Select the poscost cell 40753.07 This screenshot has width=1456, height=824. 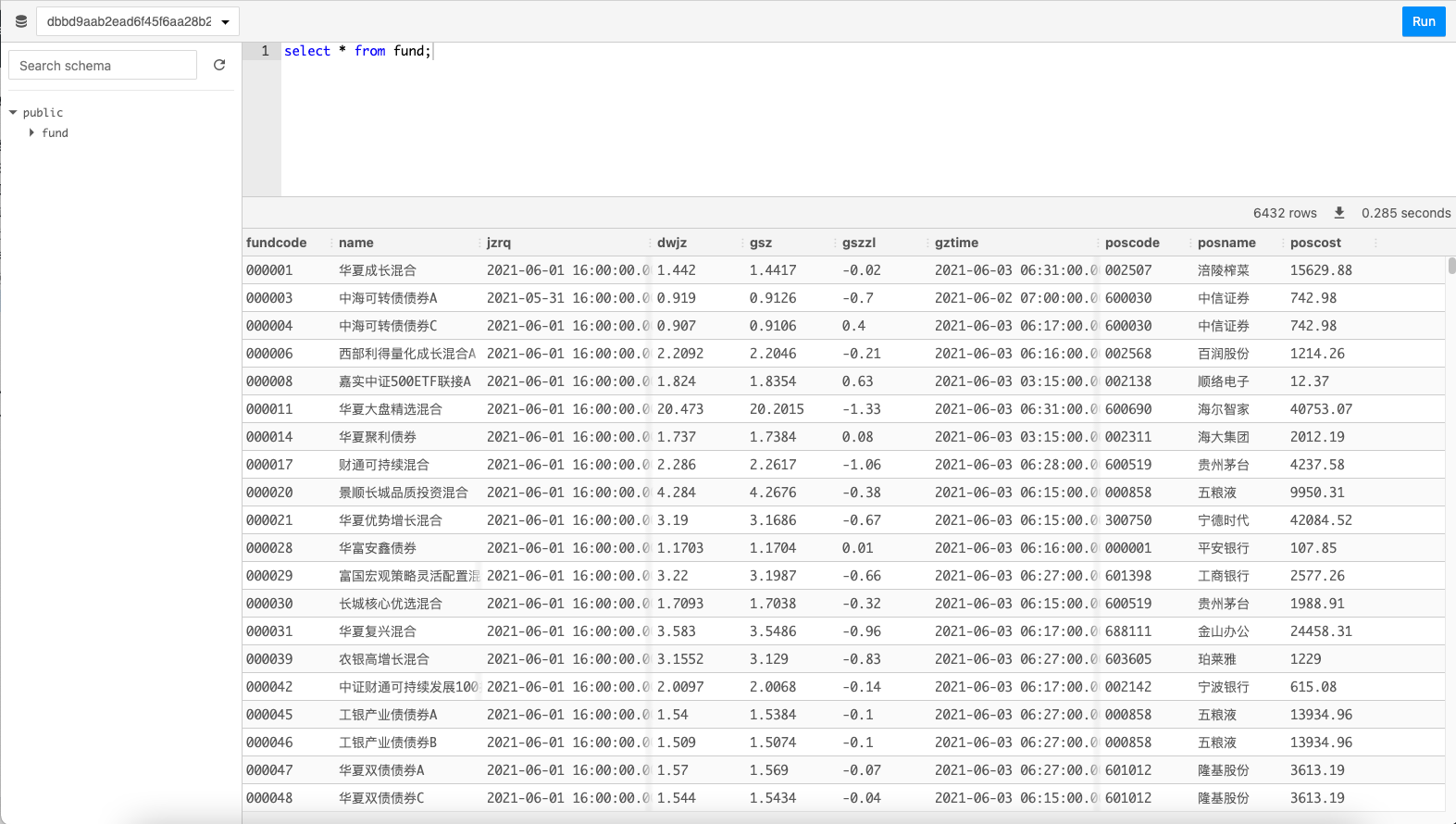click(x=1321, y=409)
